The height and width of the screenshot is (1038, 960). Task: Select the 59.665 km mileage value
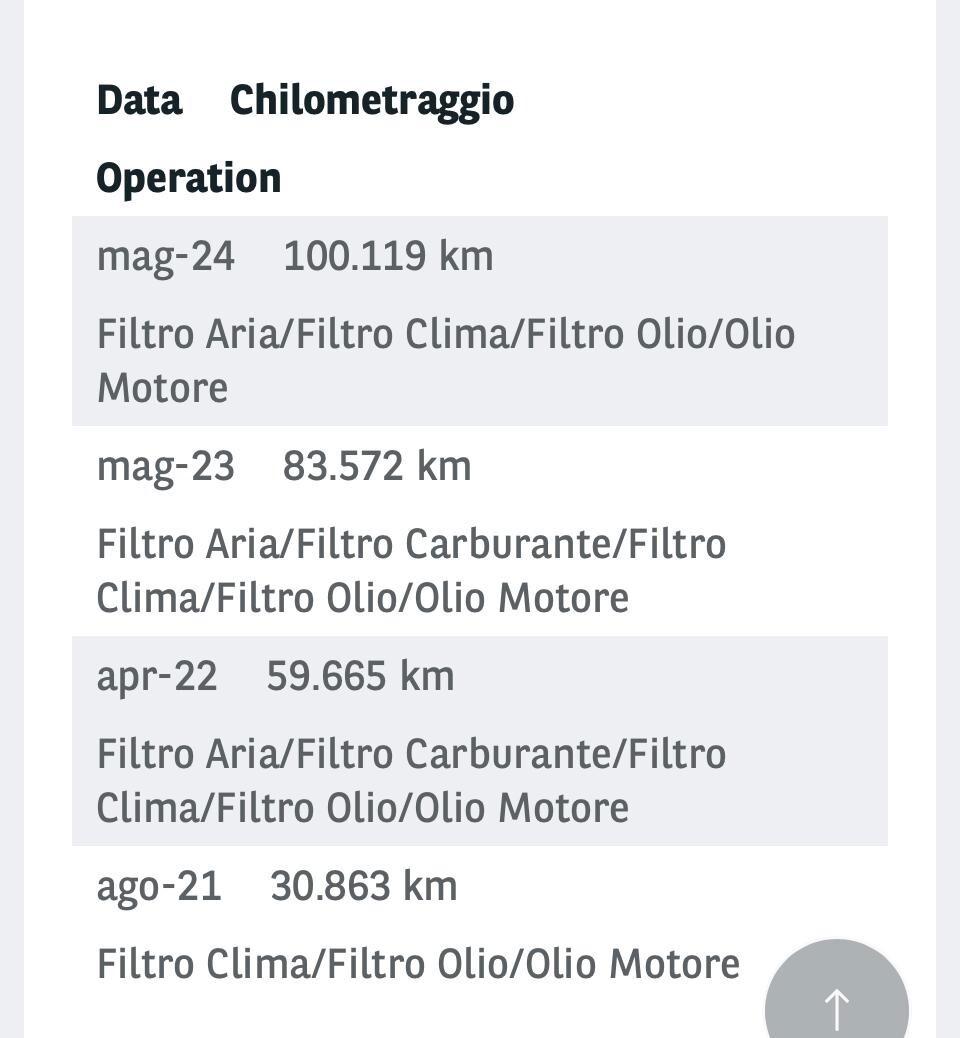[x=360, y=676]
